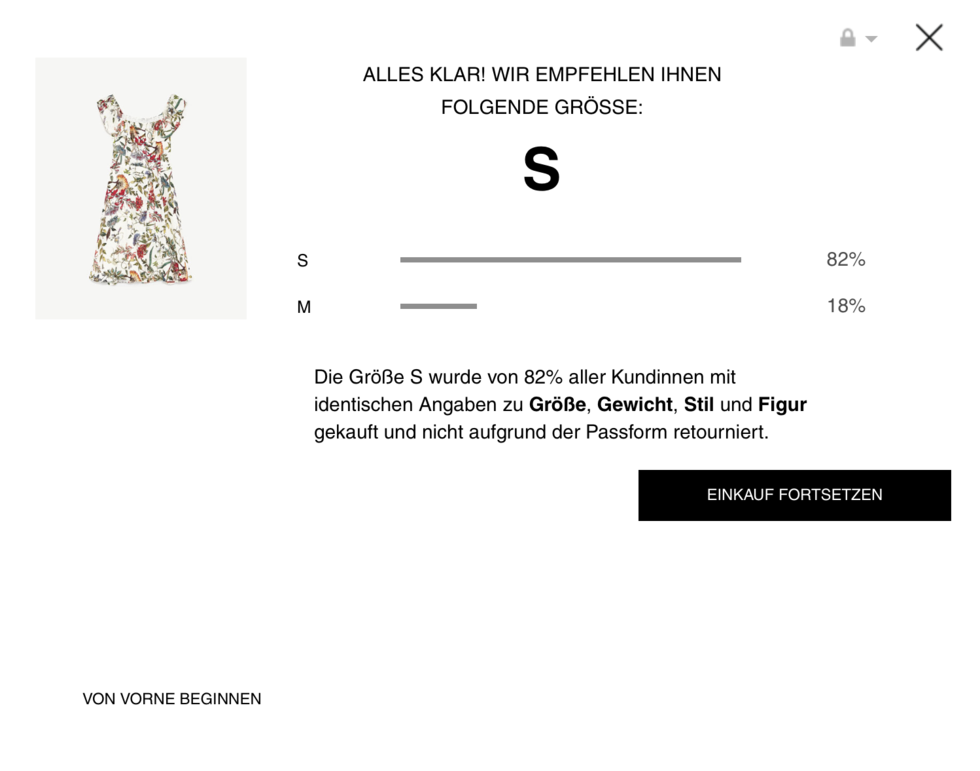Expand the dropdown arrow beside the lock
Image resolution: width=980 pixels, height=771 pixels.
tap(871, 39)
